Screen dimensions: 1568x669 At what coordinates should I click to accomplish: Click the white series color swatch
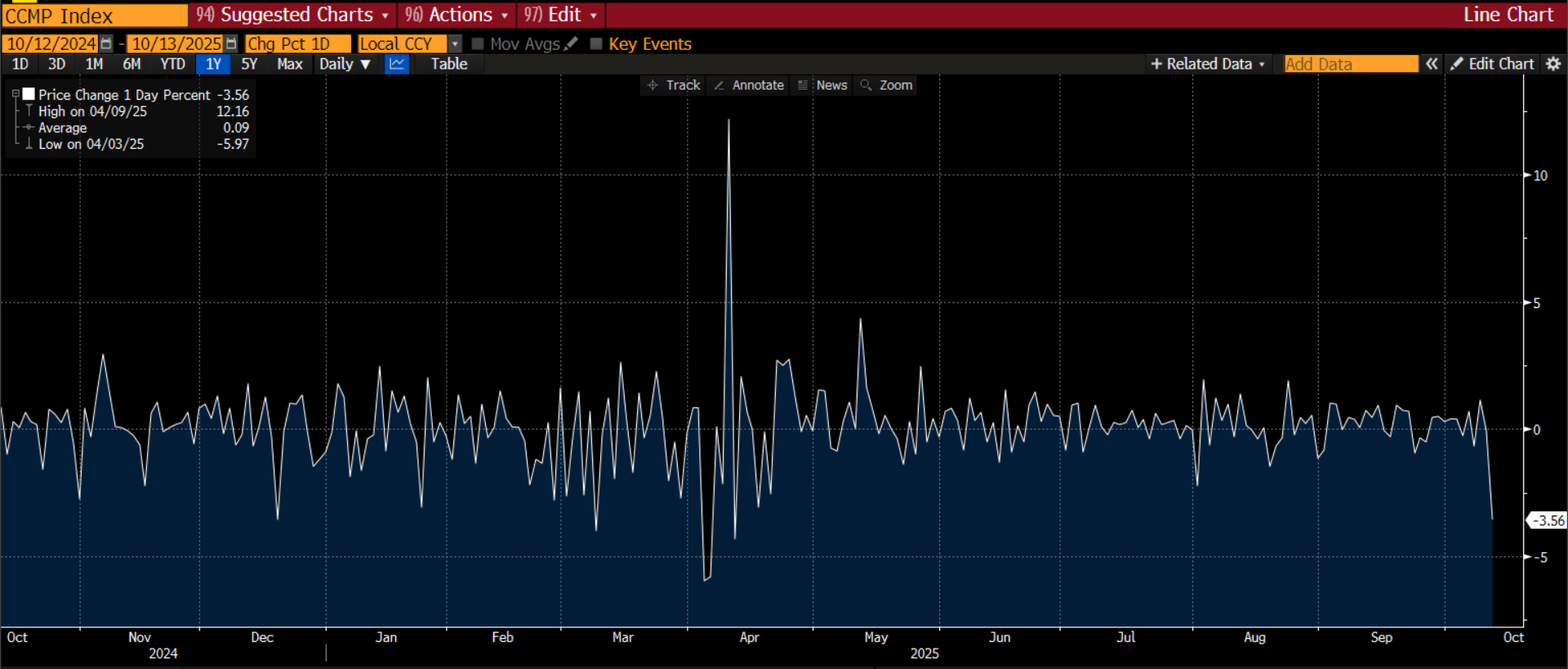coord(29,95)
